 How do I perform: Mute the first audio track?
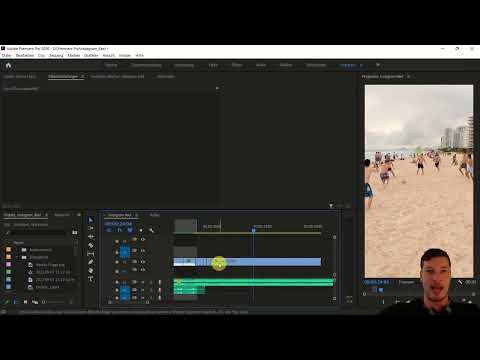click(x=143, y=283)
